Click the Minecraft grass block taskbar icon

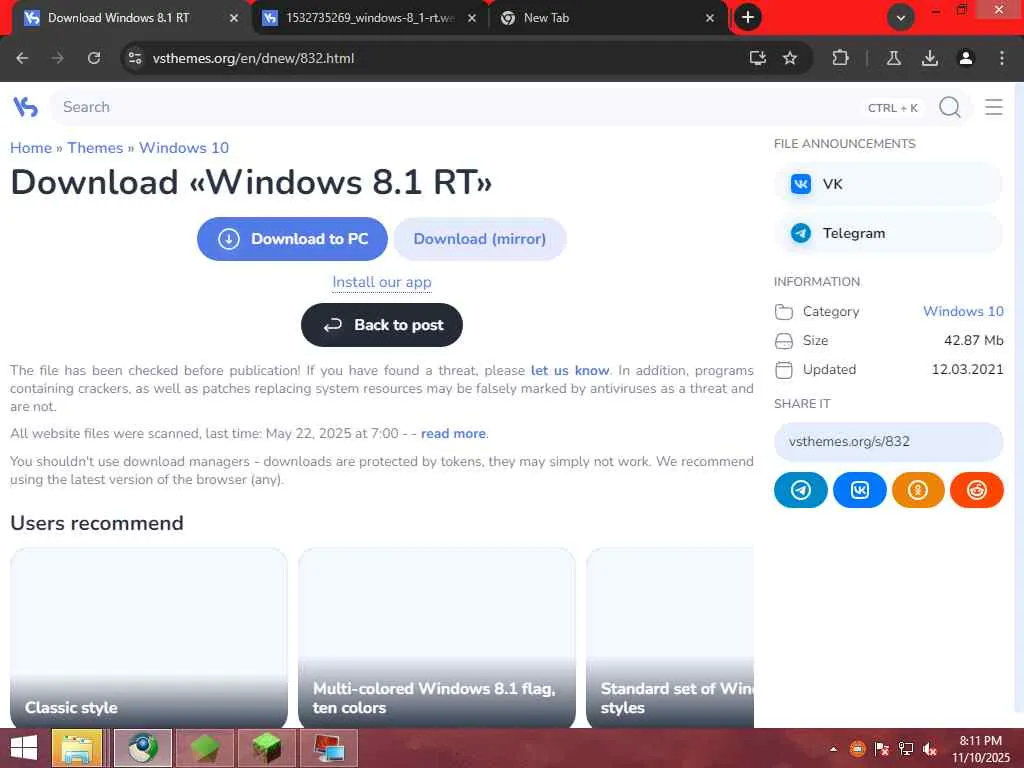[x=267, y=748]
